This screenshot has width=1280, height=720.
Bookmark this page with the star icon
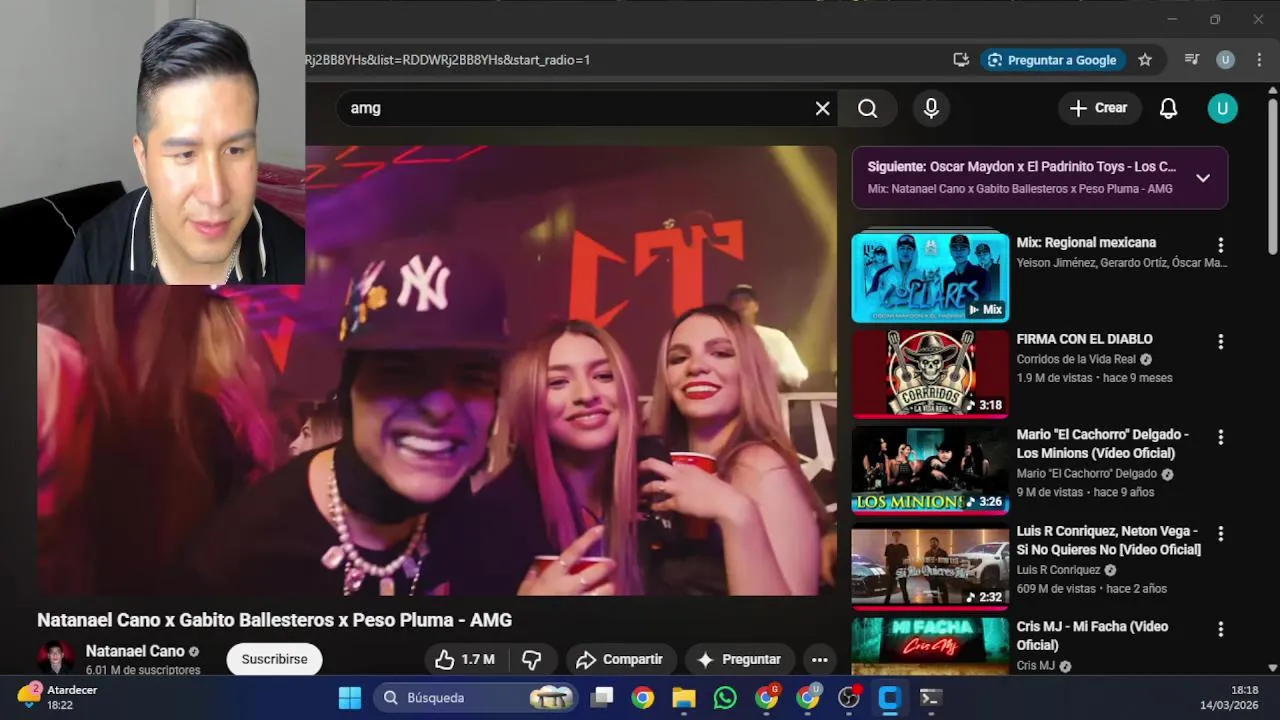coord(1145,60)
